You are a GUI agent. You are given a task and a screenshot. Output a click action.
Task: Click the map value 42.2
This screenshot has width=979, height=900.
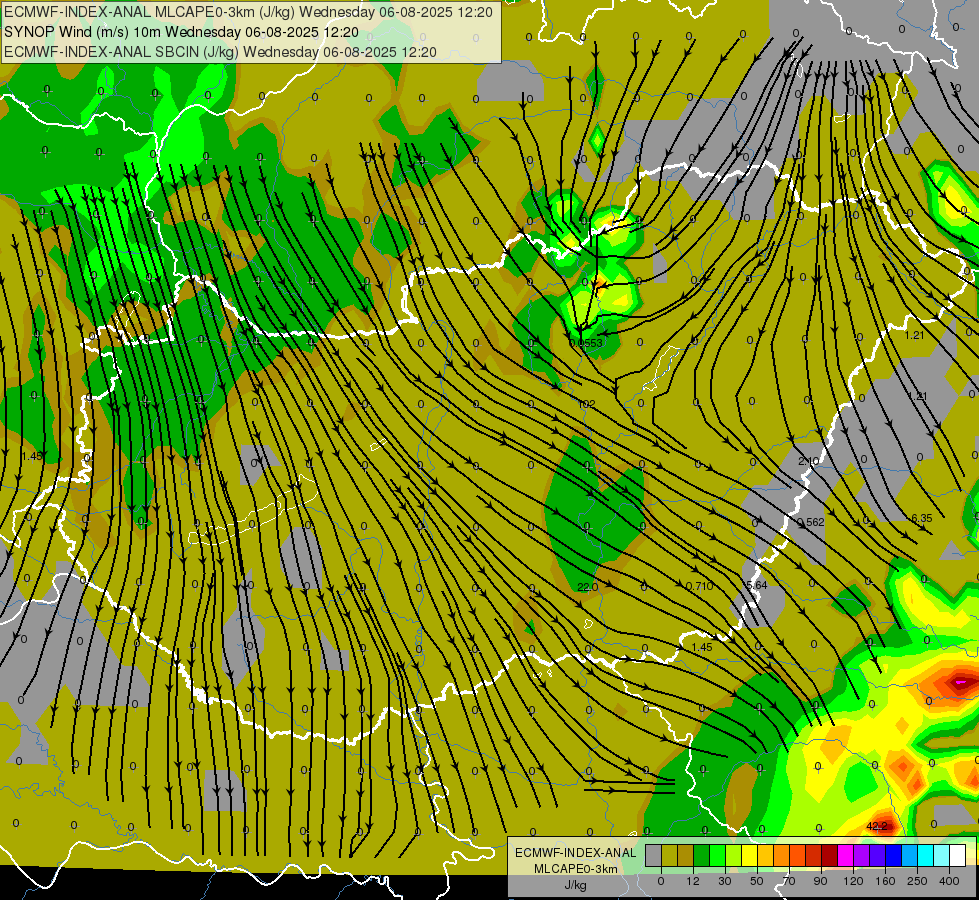point(877,826)
